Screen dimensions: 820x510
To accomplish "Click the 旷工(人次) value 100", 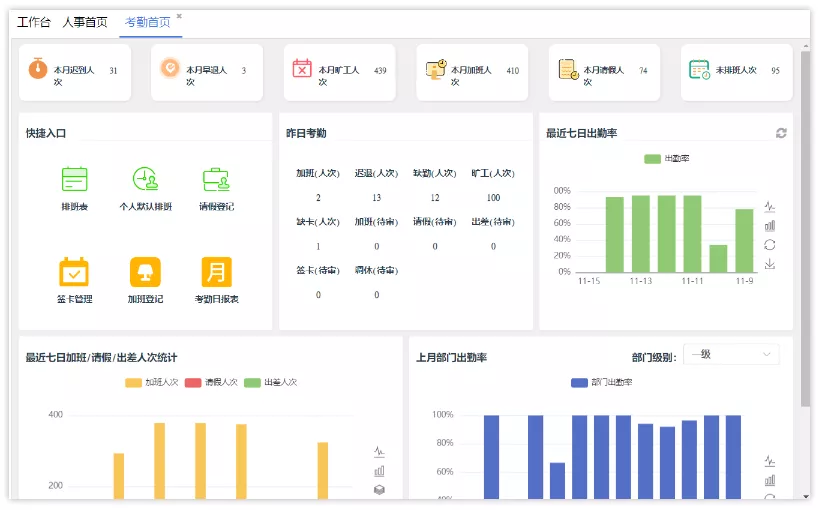I will tap(493, 198).
